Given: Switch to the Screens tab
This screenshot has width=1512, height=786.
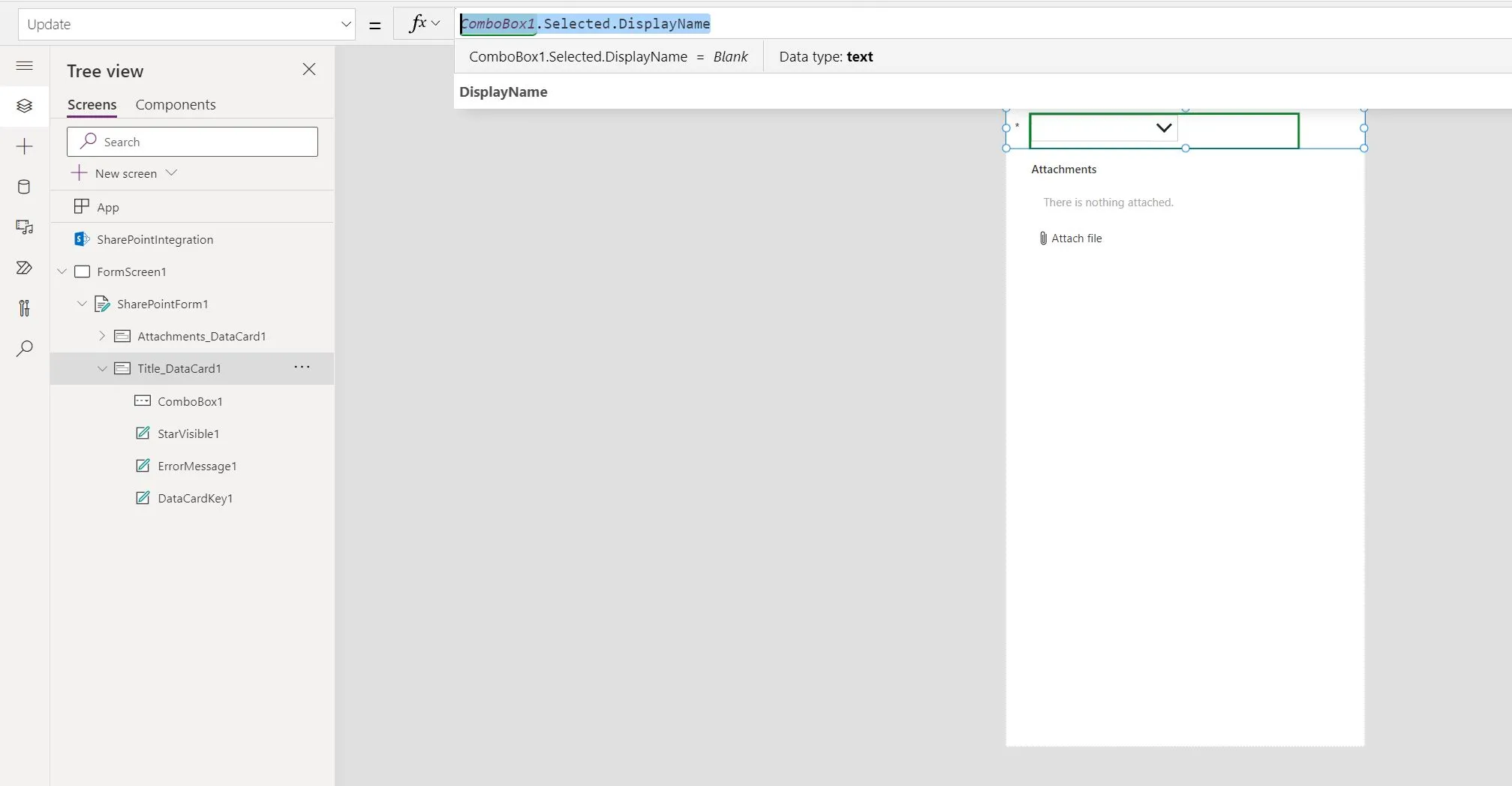Looking at the screenshot, I should pyautogui.click(x=92, y=105).
